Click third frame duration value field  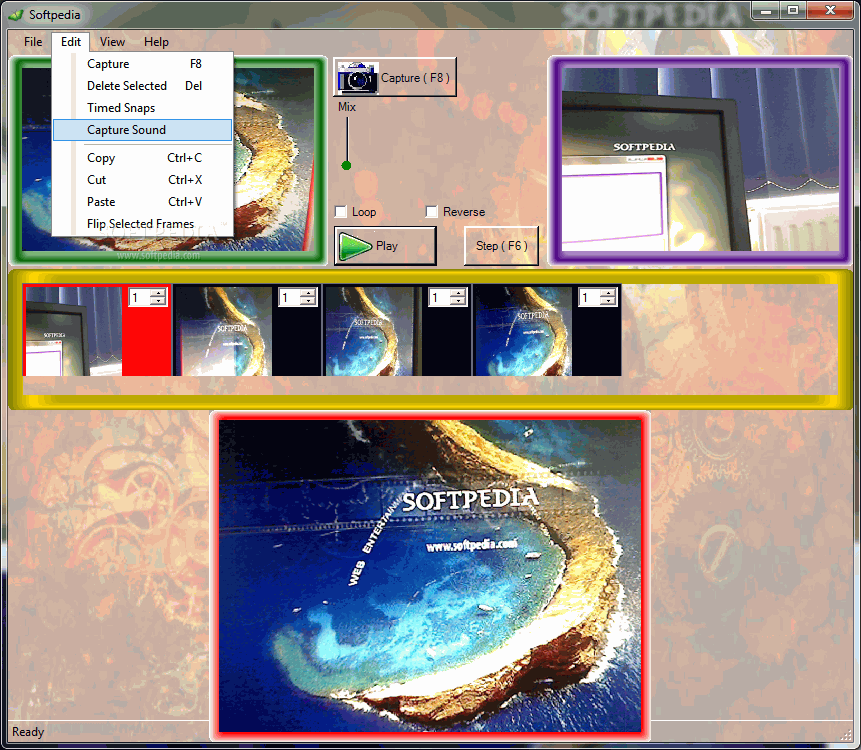point(440,298)
